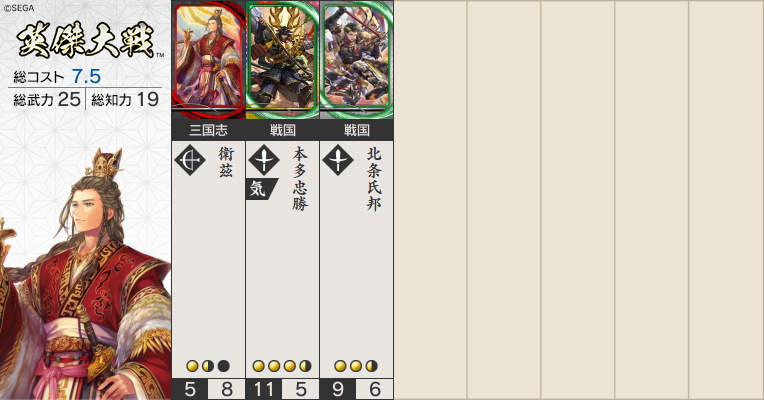The width and height of the screenshot is (764, 400).
Task: Select the 気 skill badge under 本多忠勝
Action: [x=261, y=189]
